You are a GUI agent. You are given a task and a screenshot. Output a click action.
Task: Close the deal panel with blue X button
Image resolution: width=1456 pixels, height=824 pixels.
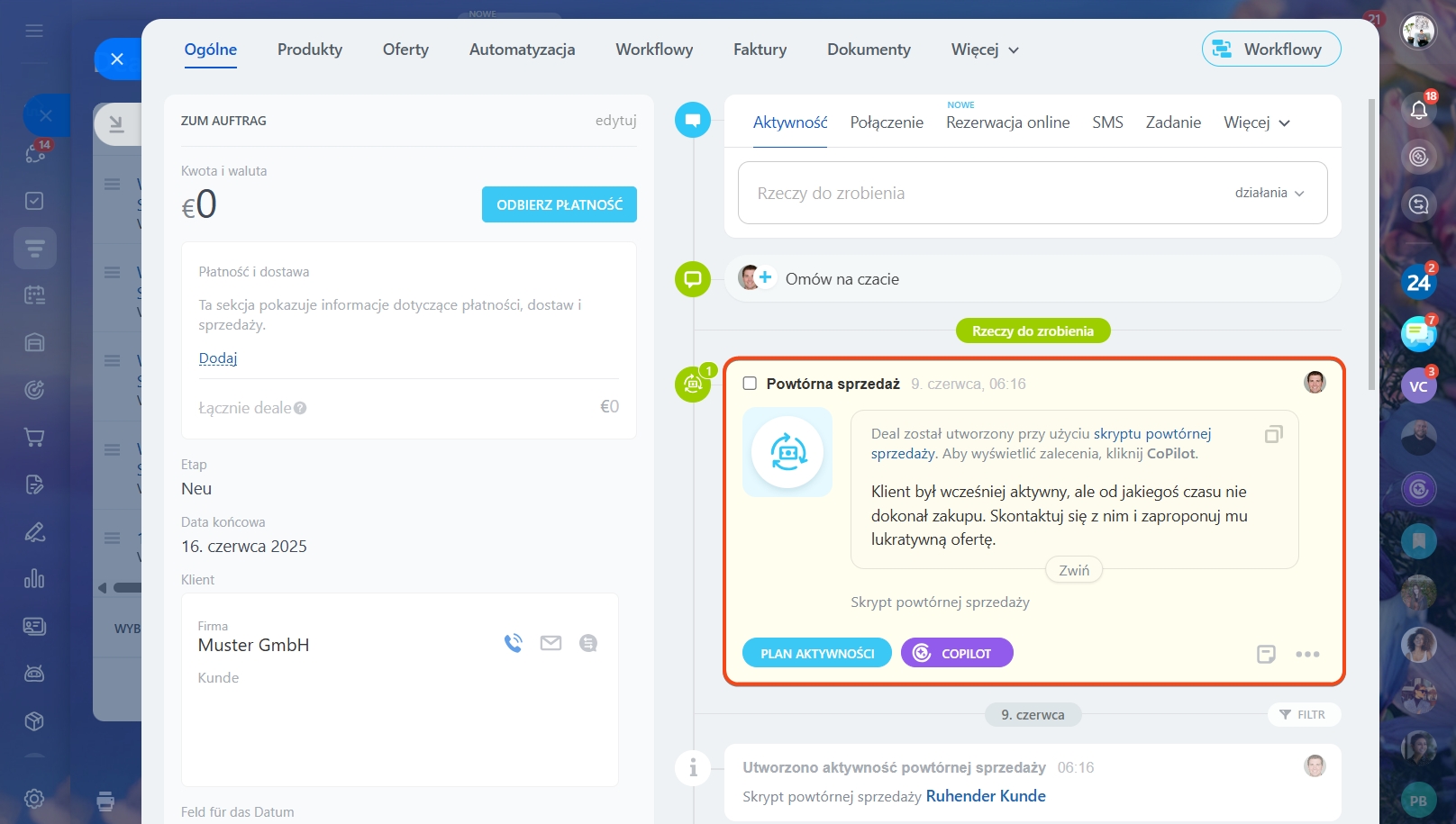(x=117, y=59)
